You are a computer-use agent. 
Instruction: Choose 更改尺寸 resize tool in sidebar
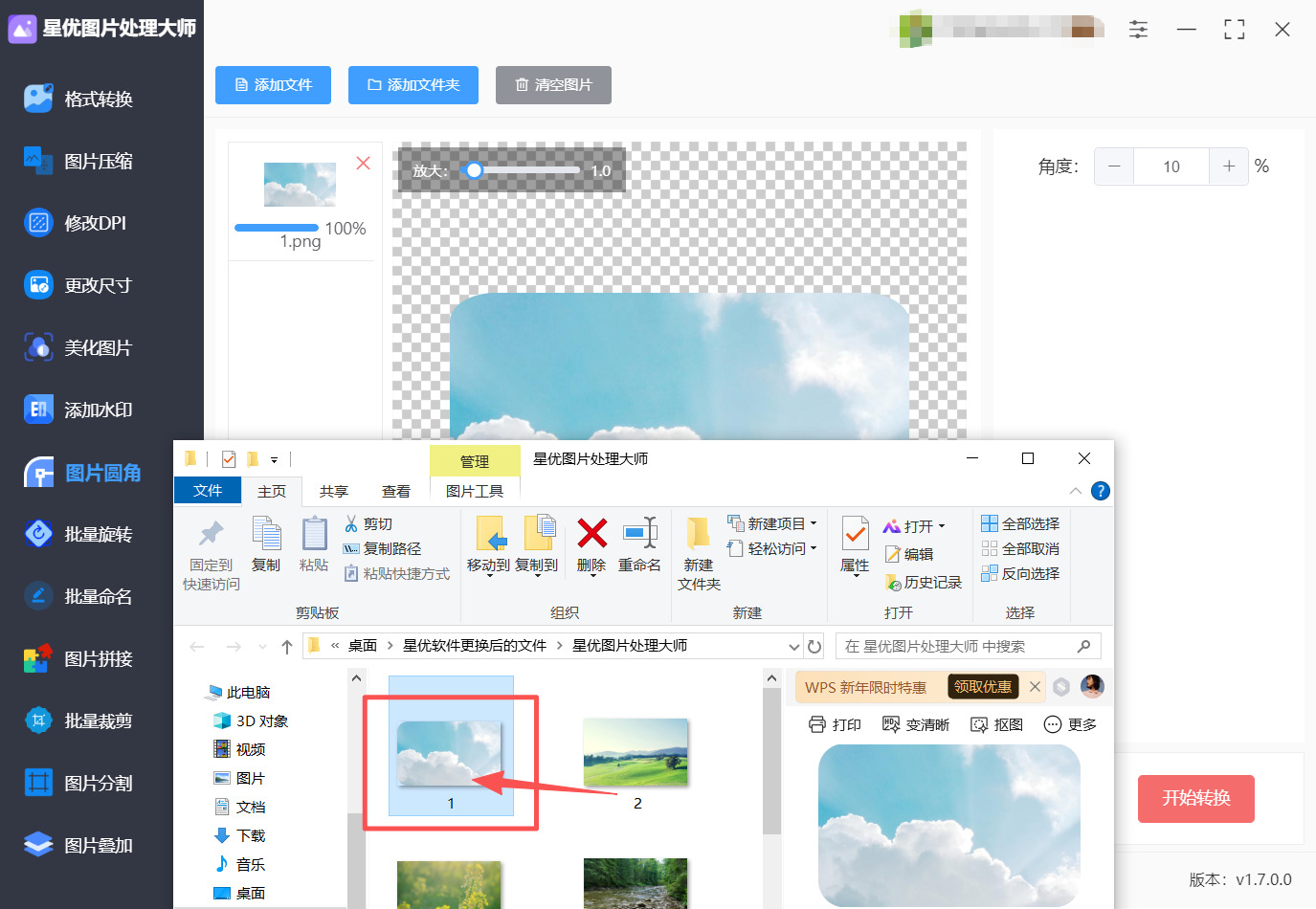(78, 285)
